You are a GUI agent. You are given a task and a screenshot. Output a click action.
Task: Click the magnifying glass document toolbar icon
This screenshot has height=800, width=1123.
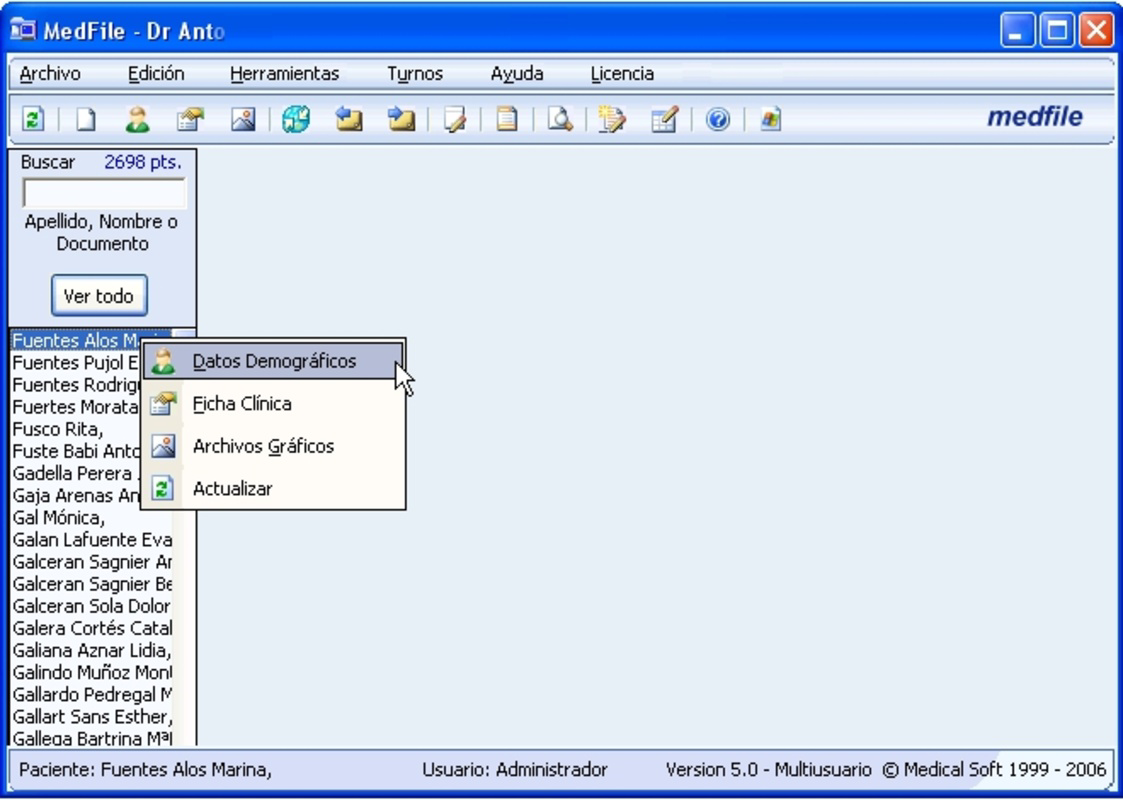click(x=560, y=119)
